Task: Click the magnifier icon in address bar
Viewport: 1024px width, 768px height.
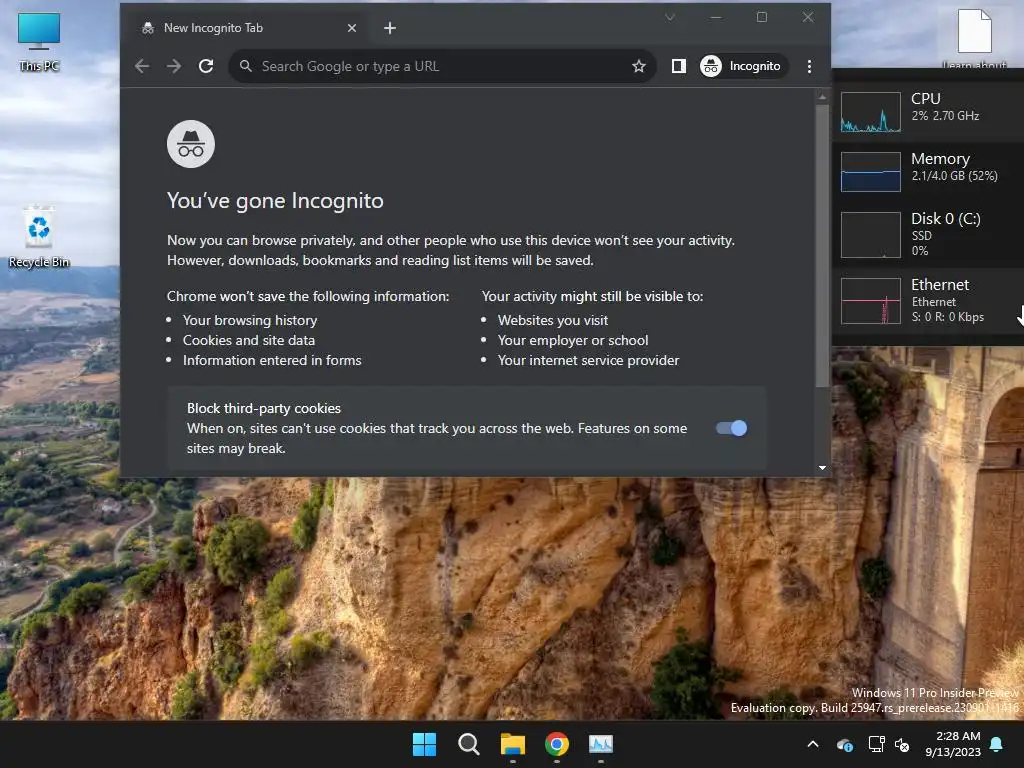Action: 246,66
